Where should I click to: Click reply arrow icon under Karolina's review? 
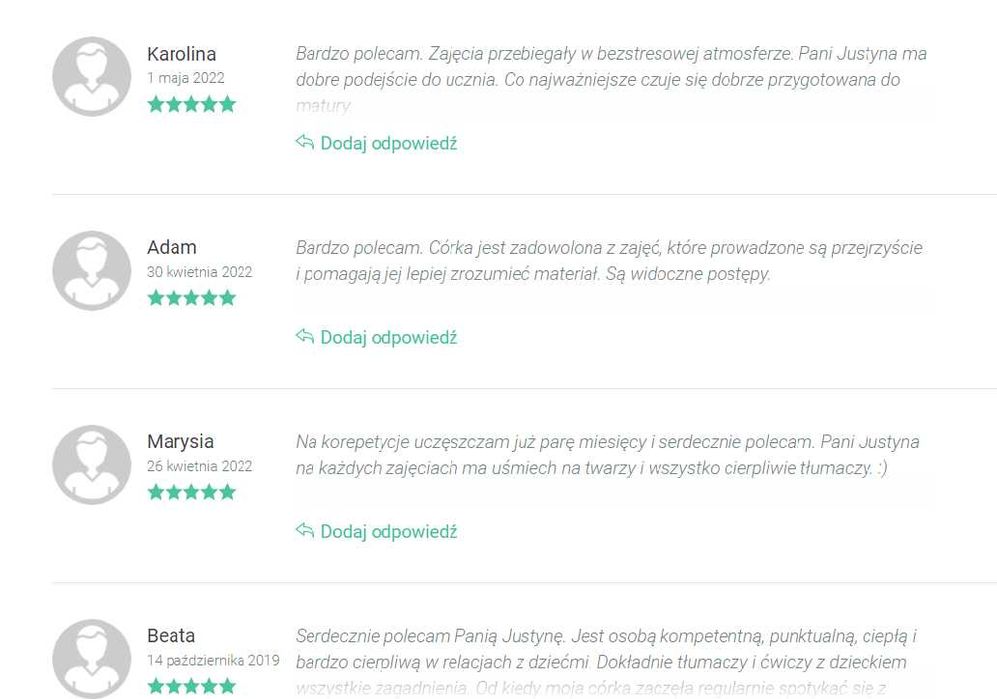pyautogui.click(x=305, y=142)
